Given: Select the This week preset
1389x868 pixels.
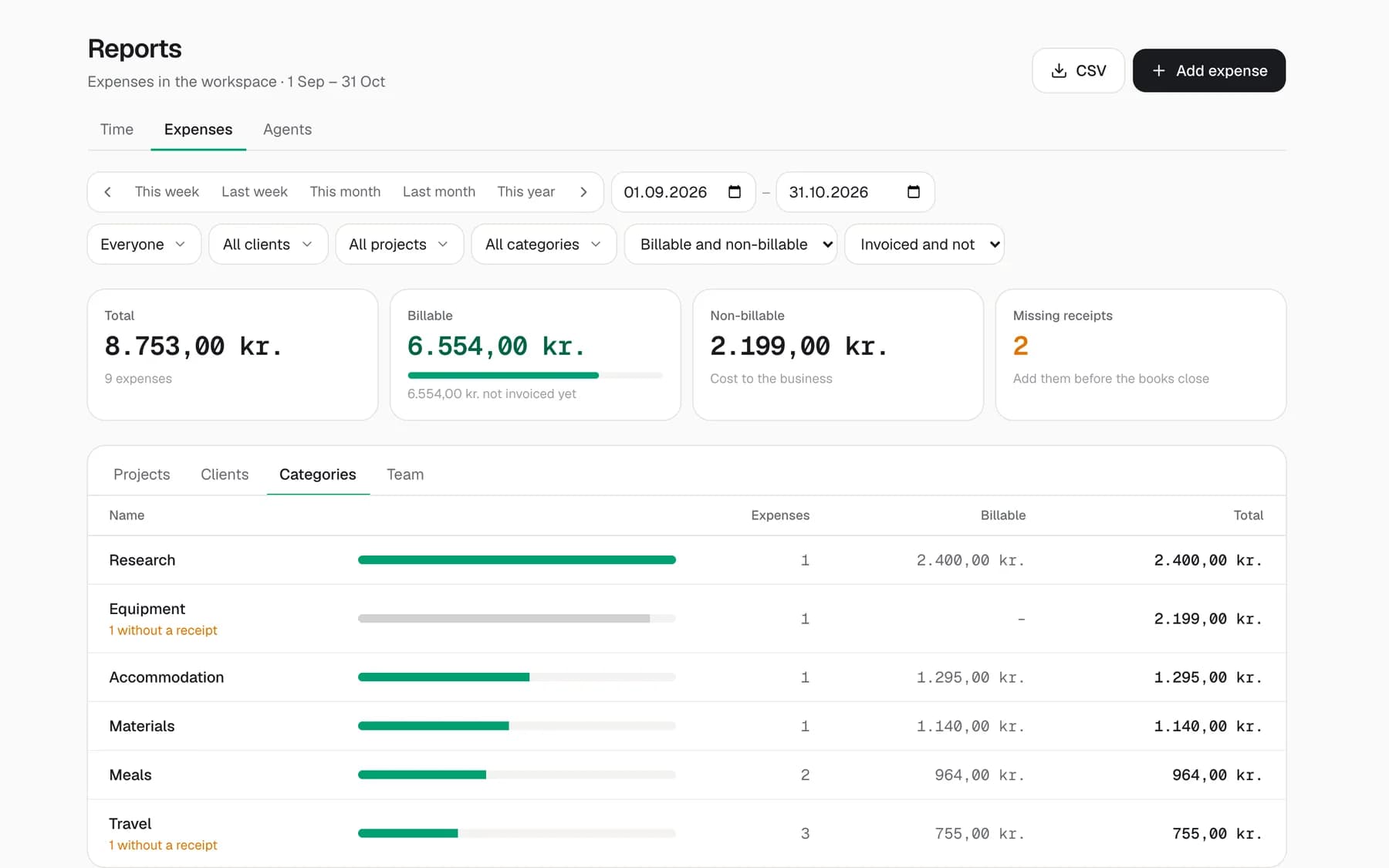Looking at the screenshot, I should coord(167,192).
